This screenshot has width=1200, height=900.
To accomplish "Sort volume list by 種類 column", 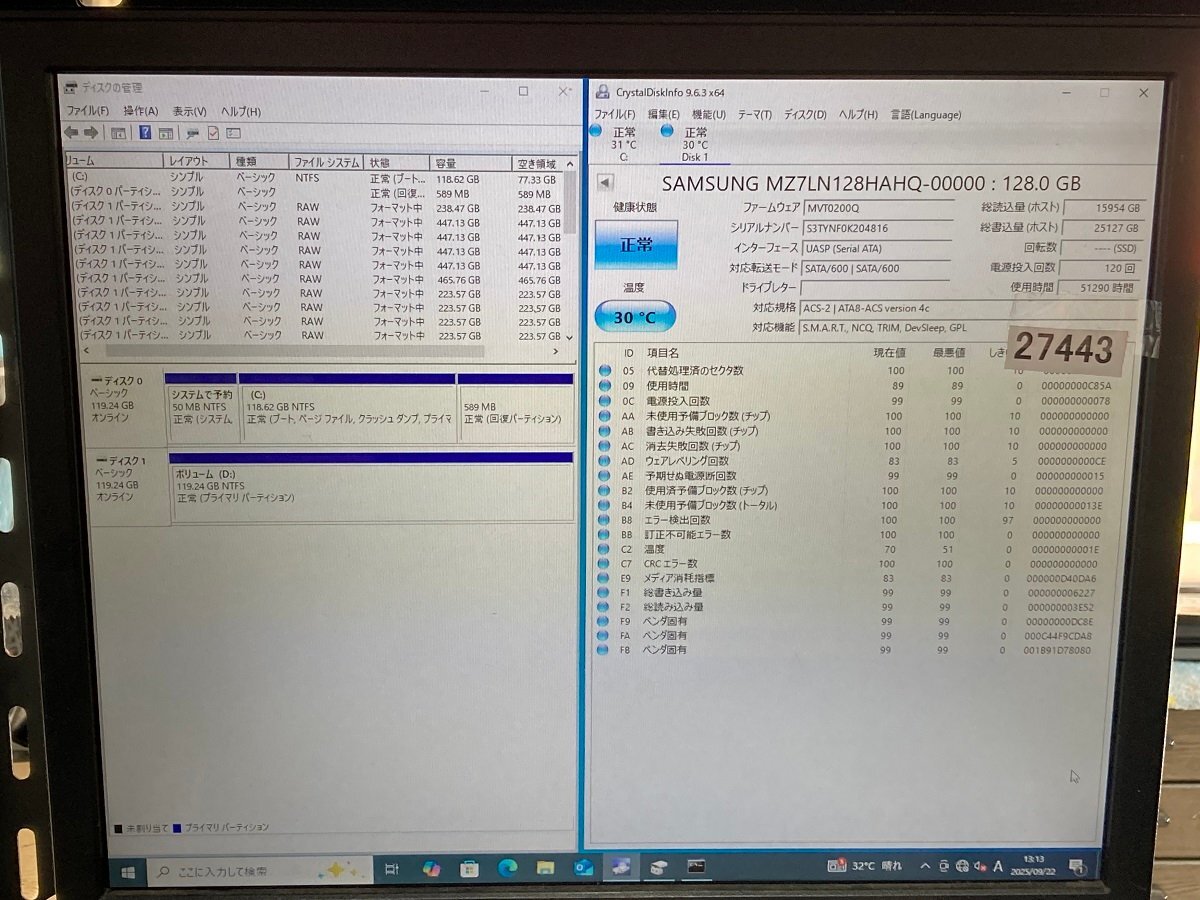I will click(259, 161).
